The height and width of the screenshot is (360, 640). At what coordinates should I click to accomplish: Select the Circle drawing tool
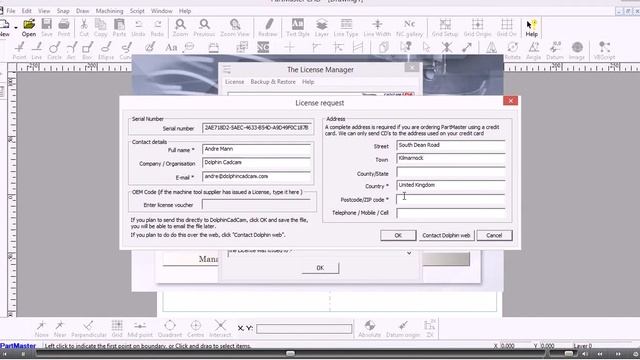54,51
